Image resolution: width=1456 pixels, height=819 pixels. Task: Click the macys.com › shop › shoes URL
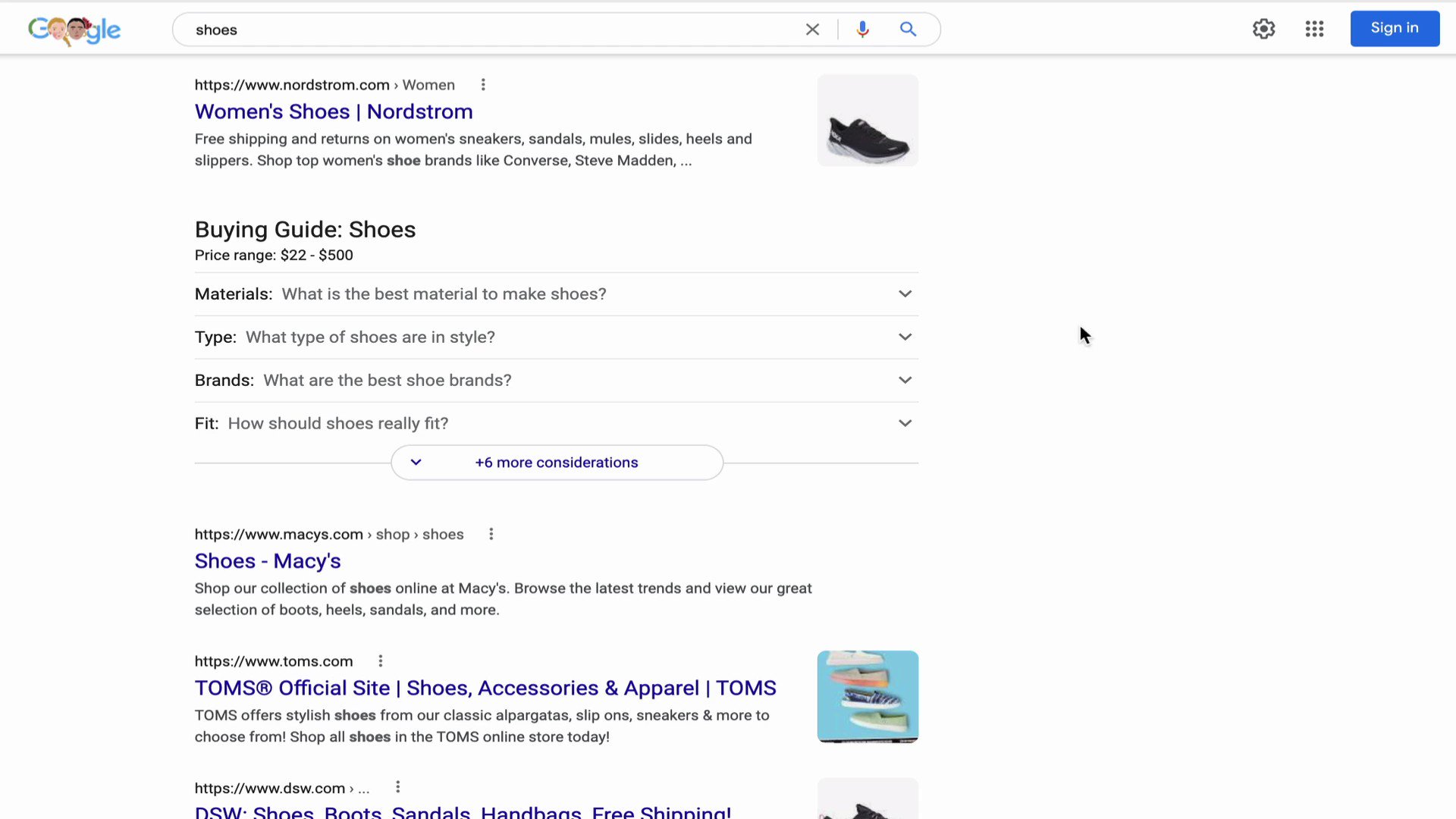coord(329,535)
